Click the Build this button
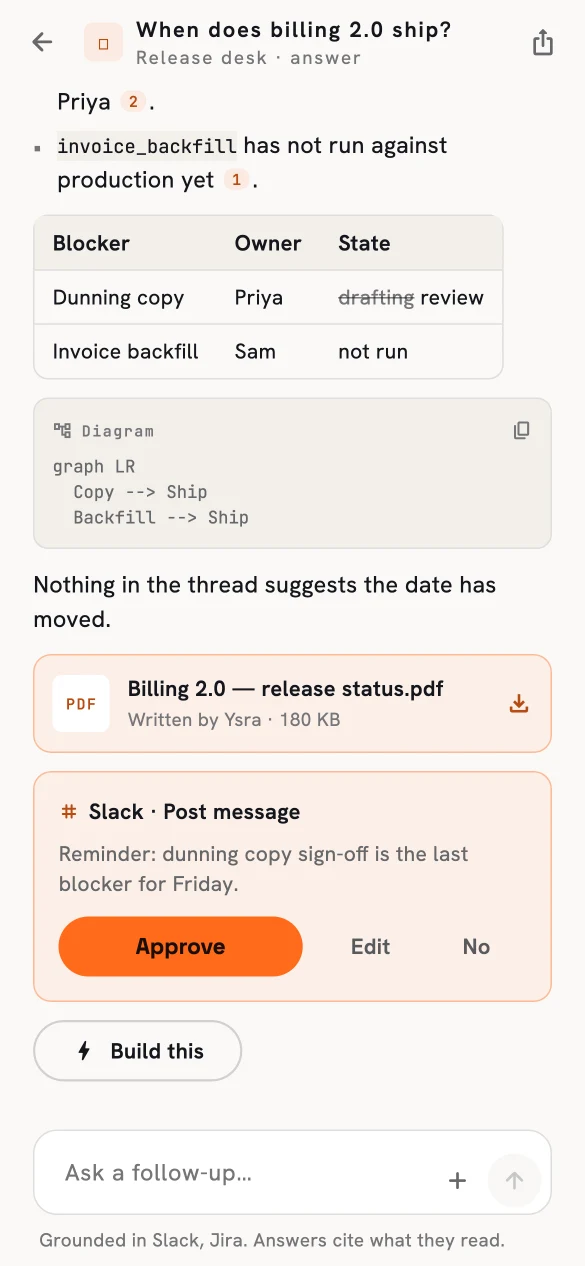585x1266 pixels. click(x=138, y=1051)
